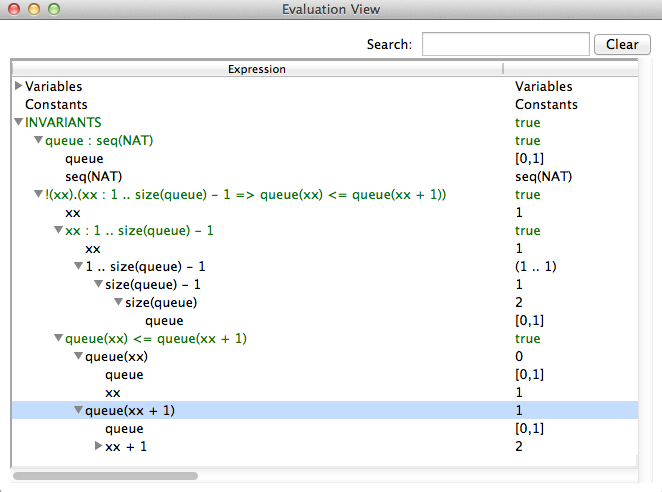Click the horizontal scrollbar thumb
The width and height of the screenshot is (662, 492).
pyautogui.click(x=105, y=476)
